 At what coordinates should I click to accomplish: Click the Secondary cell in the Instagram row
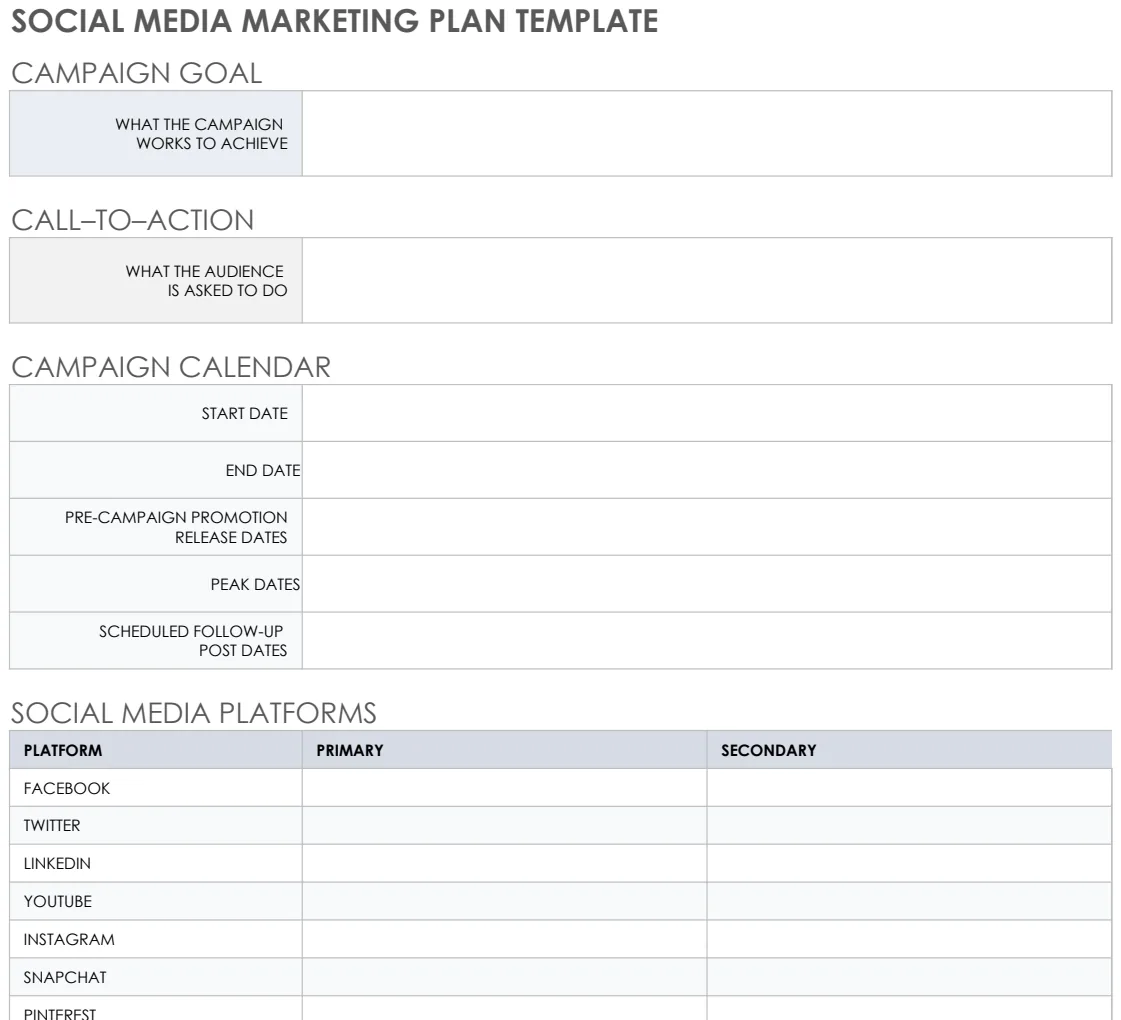point(909,939)
